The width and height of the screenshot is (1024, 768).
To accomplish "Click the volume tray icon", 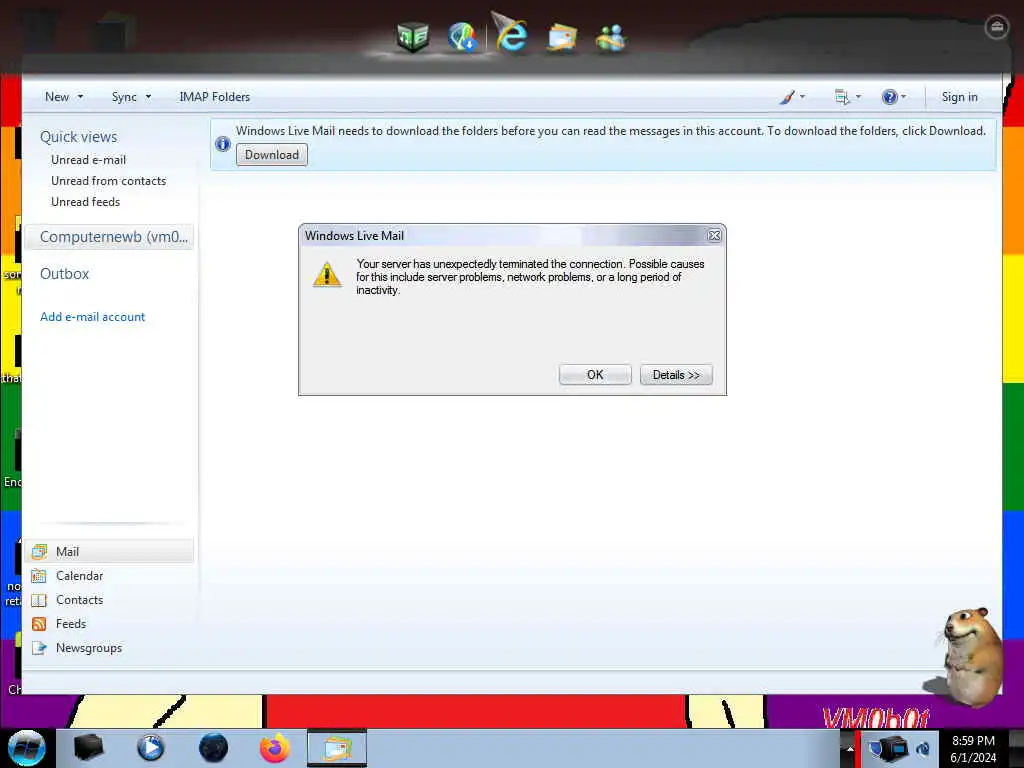I will [922, 749].
